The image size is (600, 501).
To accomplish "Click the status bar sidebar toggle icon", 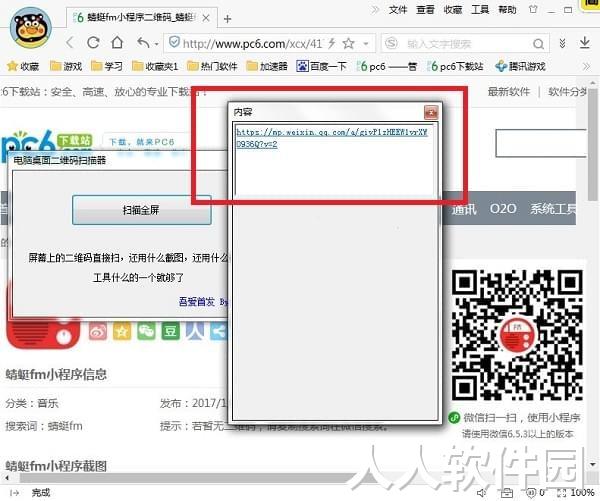I will [14, 493].
